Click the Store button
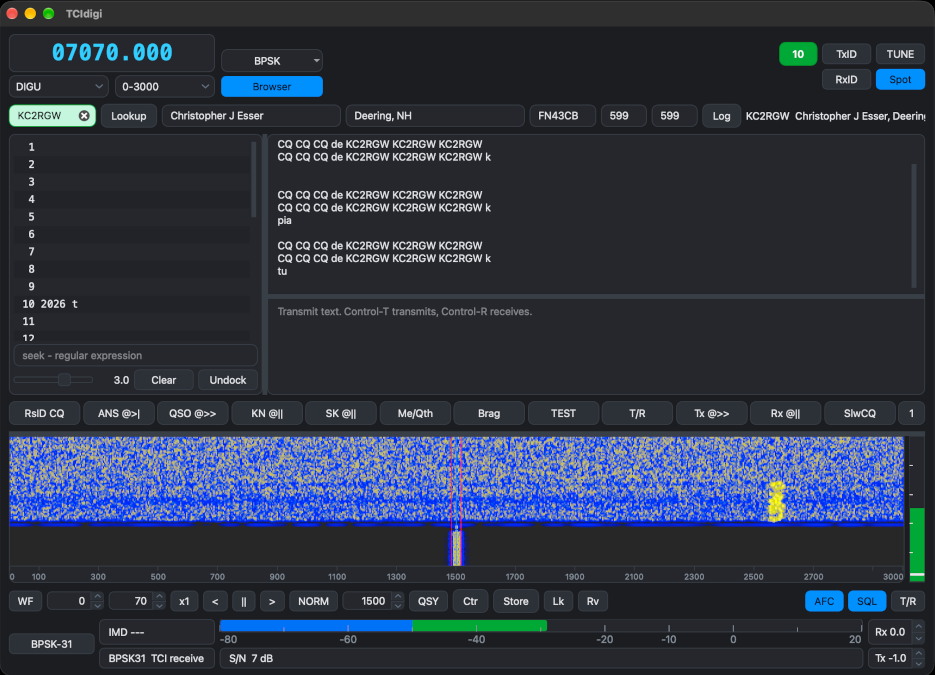The width and height of the screenshot is (935, 675). [x=516, y=601]
